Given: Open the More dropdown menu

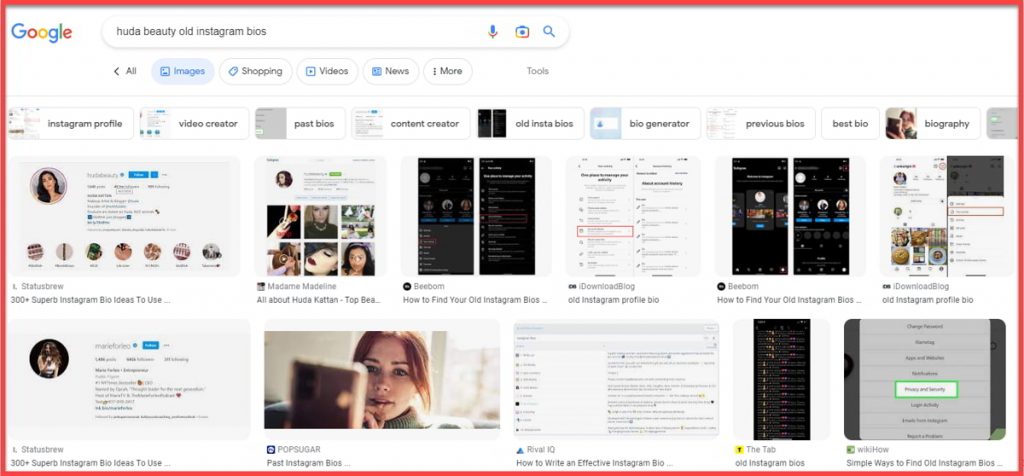Looking at the screenshot, I should point(447,71).
